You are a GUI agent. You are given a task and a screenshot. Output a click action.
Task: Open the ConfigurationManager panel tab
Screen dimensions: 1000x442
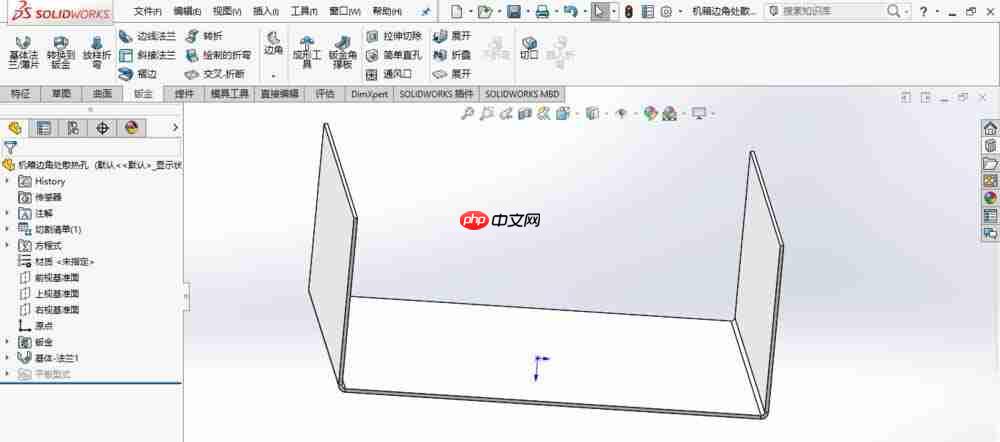point(73,128)
